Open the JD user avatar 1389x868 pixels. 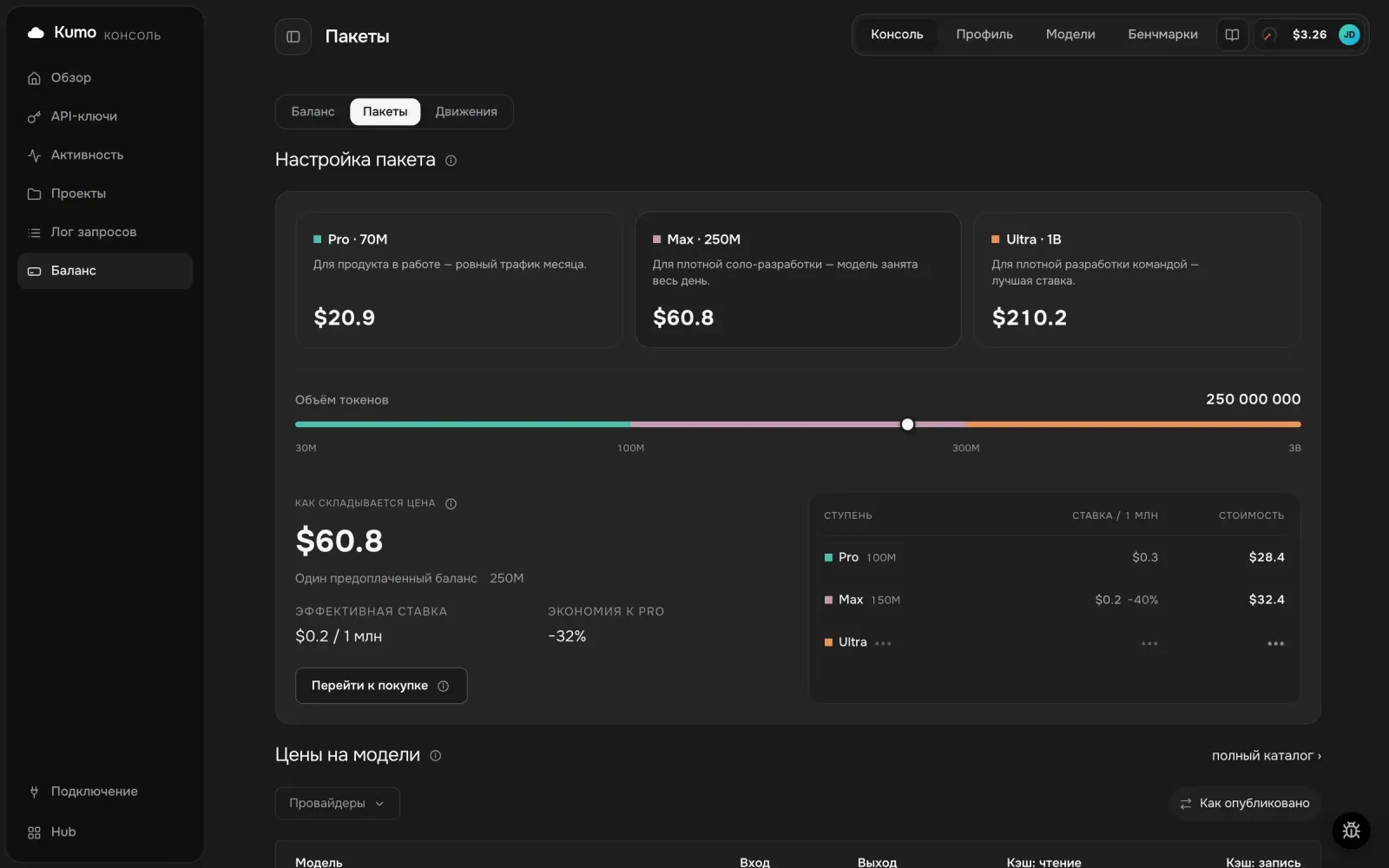coord(1349,35)
